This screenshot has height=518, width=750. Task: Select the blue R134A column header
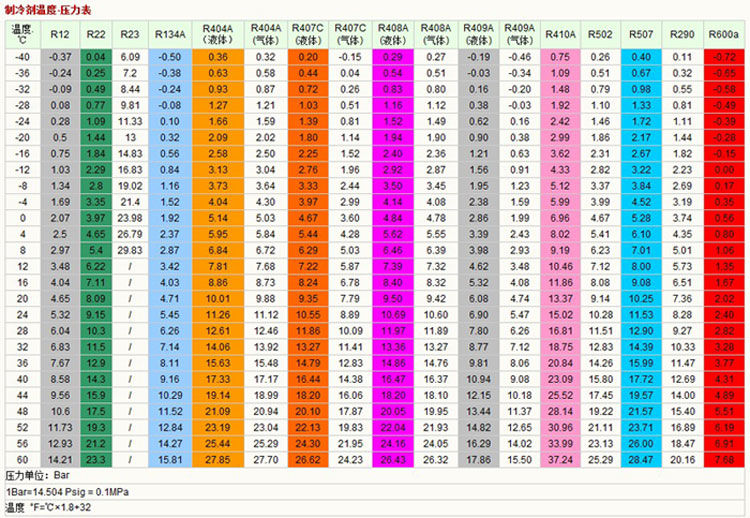click(171, 35)
